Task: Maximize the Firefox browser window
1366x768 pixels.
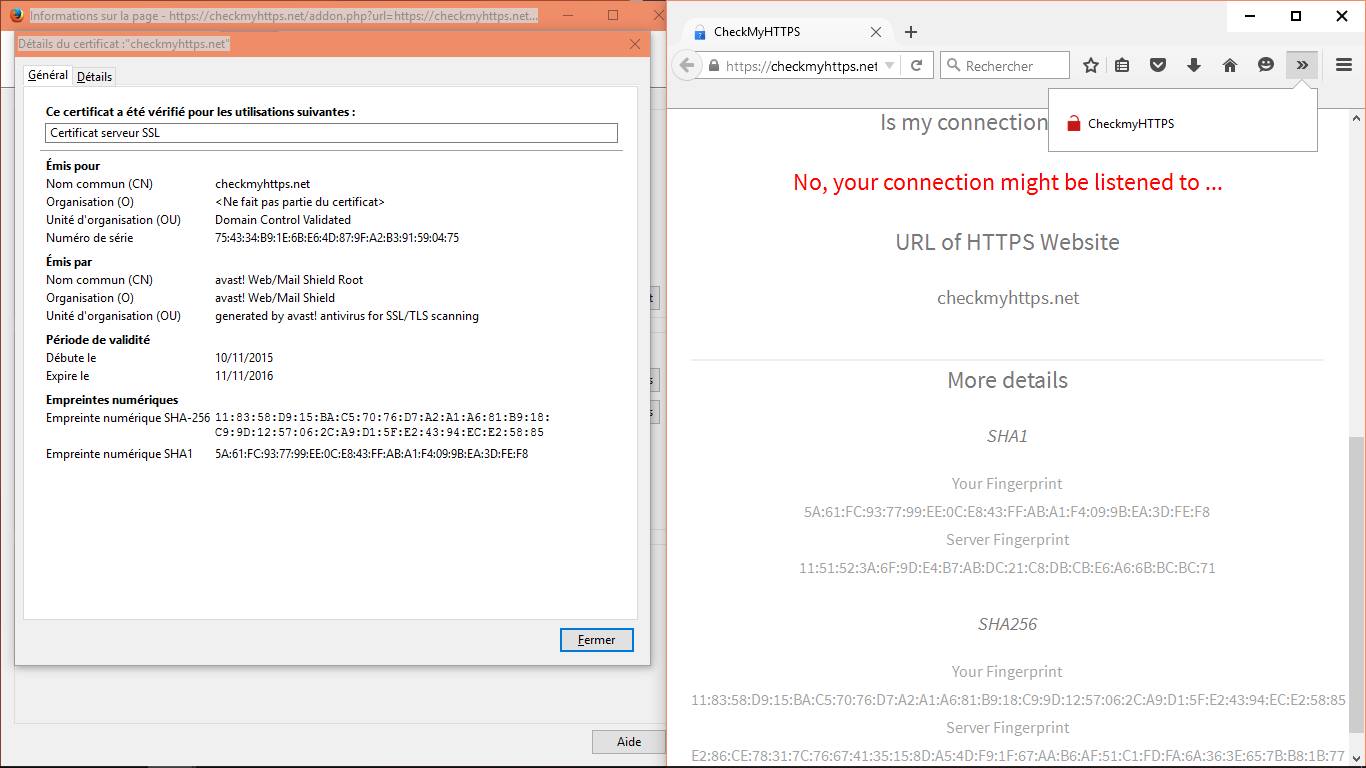Action: [1296, 16]
